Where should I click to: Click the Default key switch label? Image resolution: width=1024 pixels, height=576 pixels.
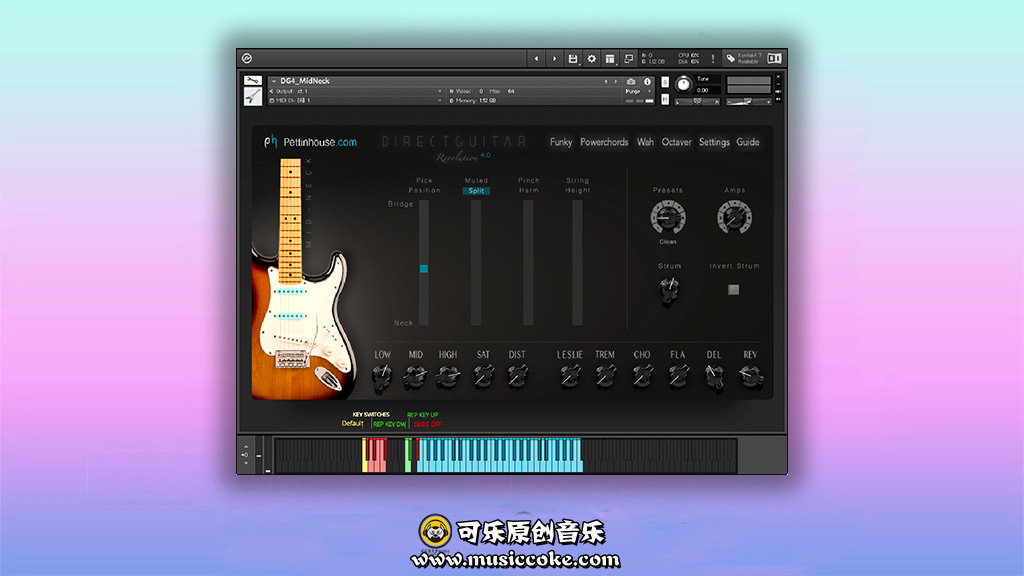(x=352, y=424)
